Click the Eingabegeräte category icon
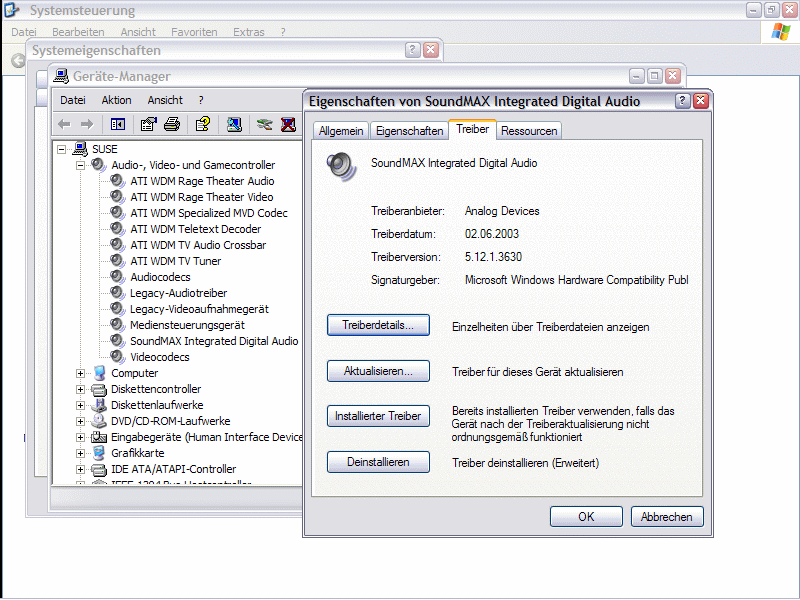This screenshot has width=800, height=600. point(99,437)
